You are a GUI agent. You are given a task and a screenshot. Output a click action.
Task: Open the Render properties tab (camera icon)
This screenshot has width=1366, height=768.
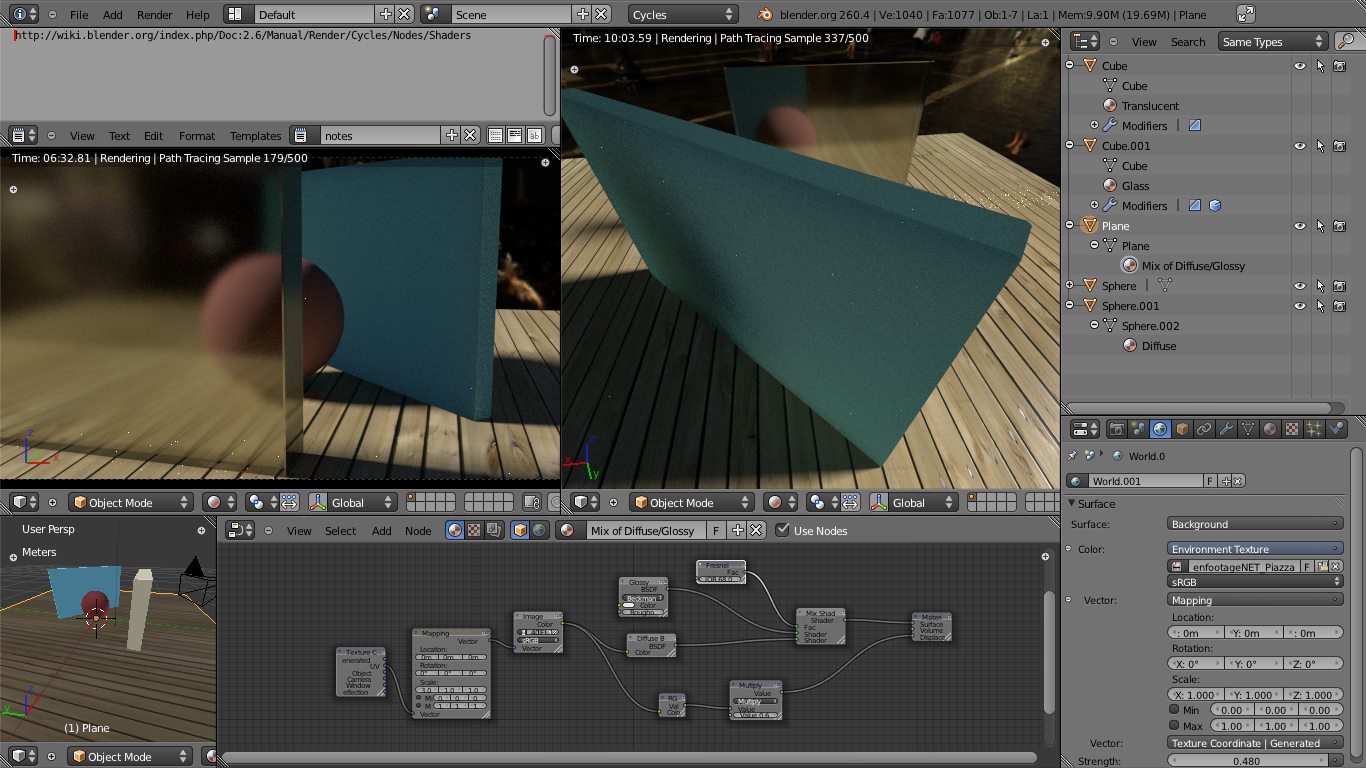1116,429
